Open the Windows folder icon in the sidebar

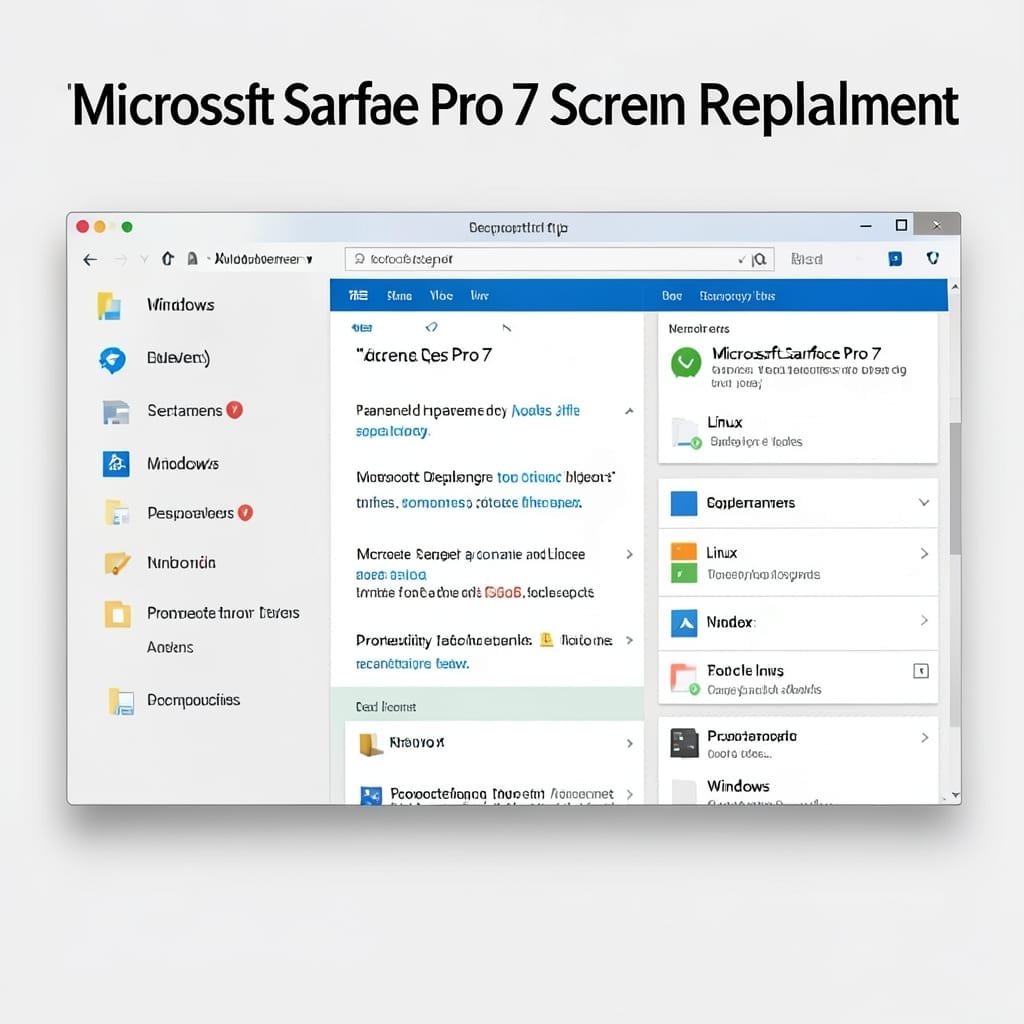(x=109, y=306)
